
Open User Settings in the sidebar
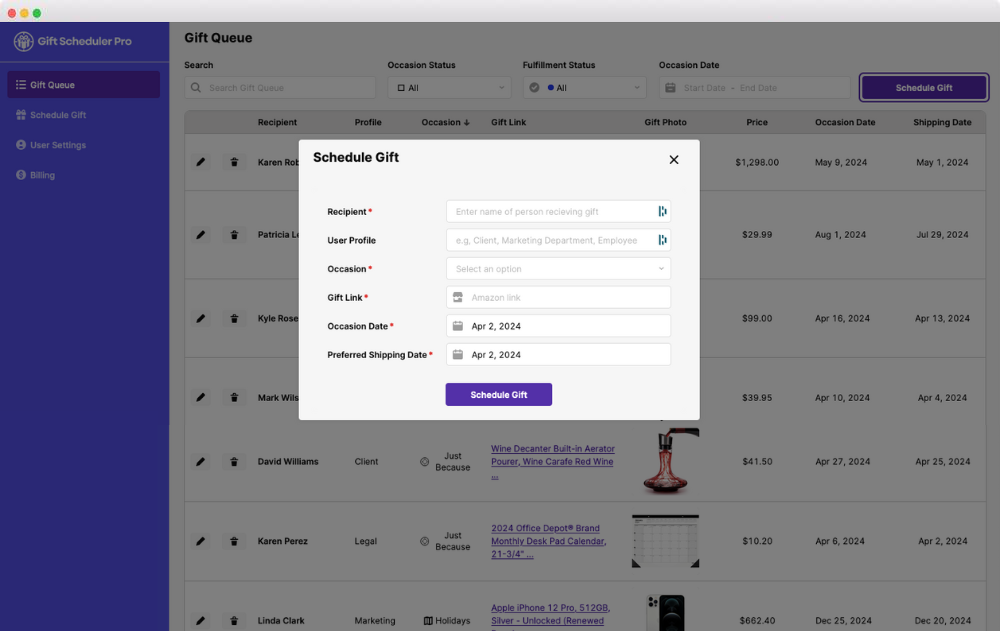coord(57,145)
